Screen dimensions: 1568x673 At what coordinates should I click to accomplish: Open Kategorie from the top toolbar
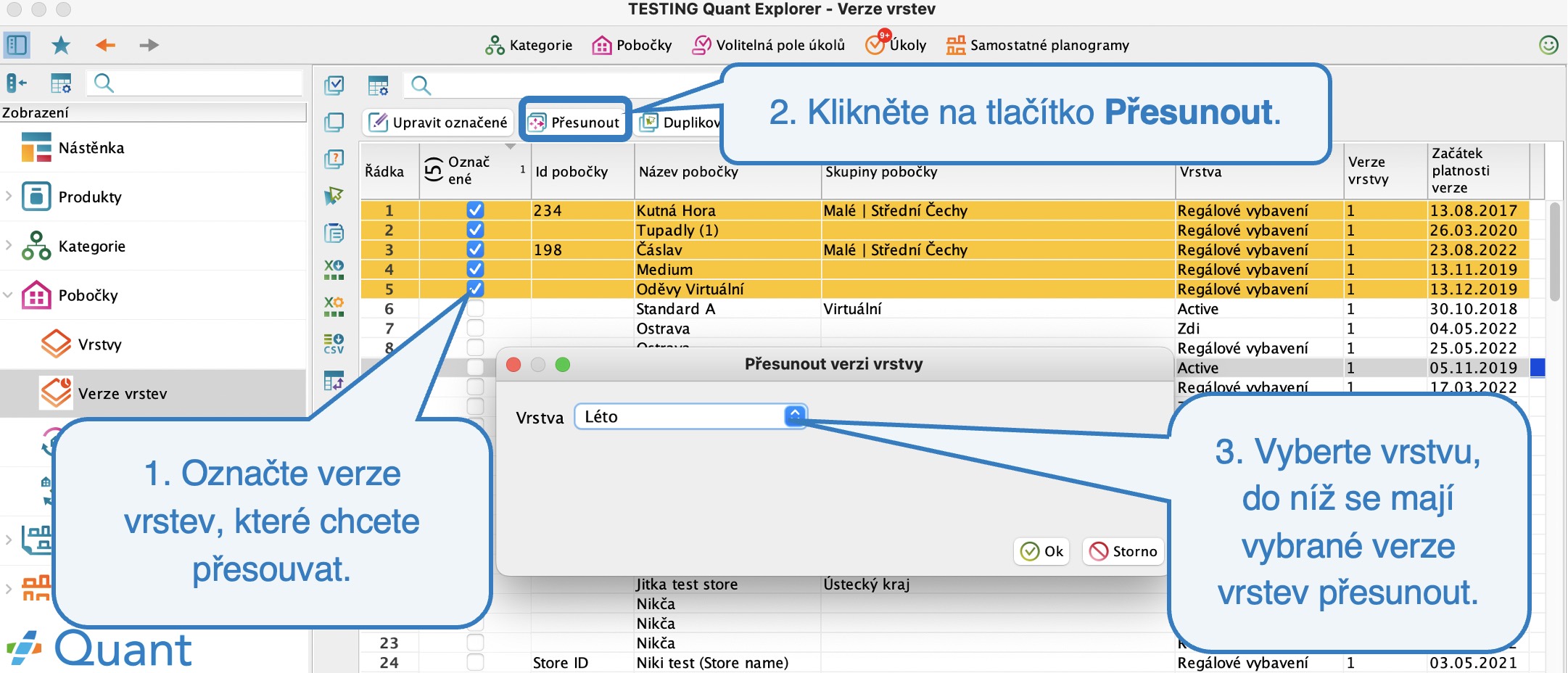(529, 45)
